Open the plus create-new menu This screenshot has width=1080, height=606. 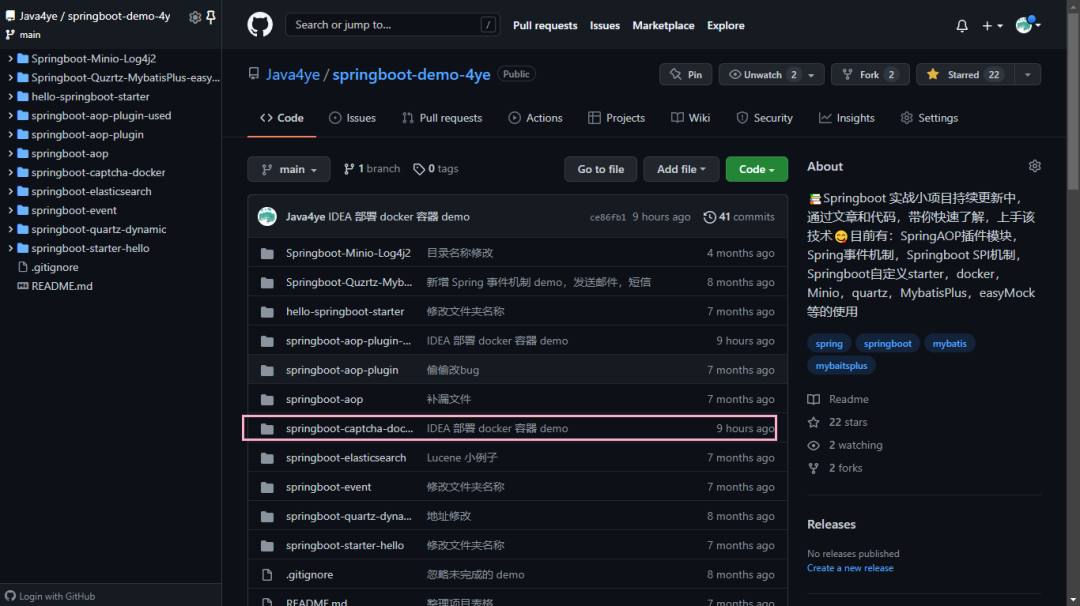tap(992, 25)
